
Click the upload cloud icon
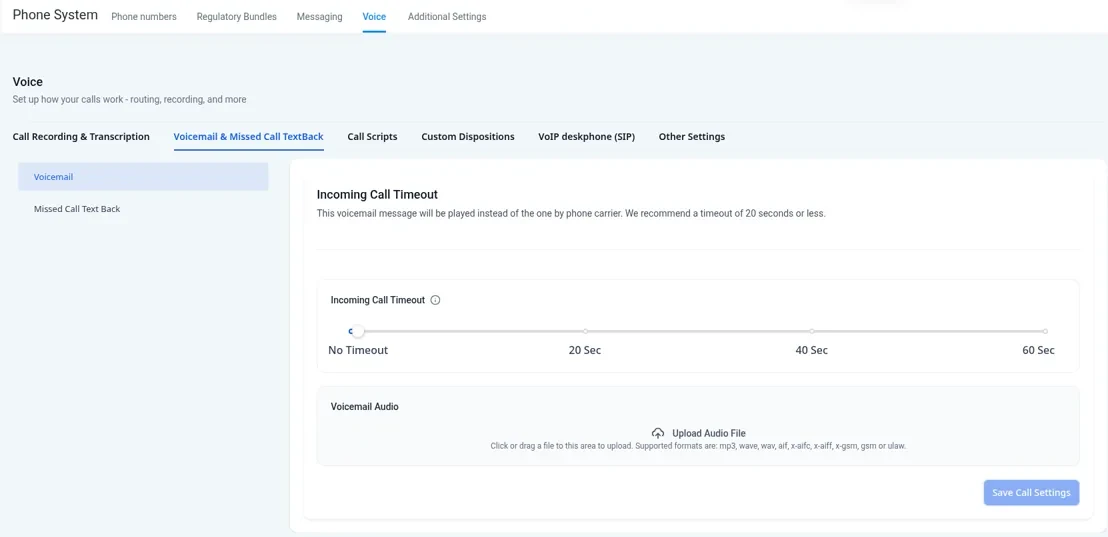coord(658,433)
